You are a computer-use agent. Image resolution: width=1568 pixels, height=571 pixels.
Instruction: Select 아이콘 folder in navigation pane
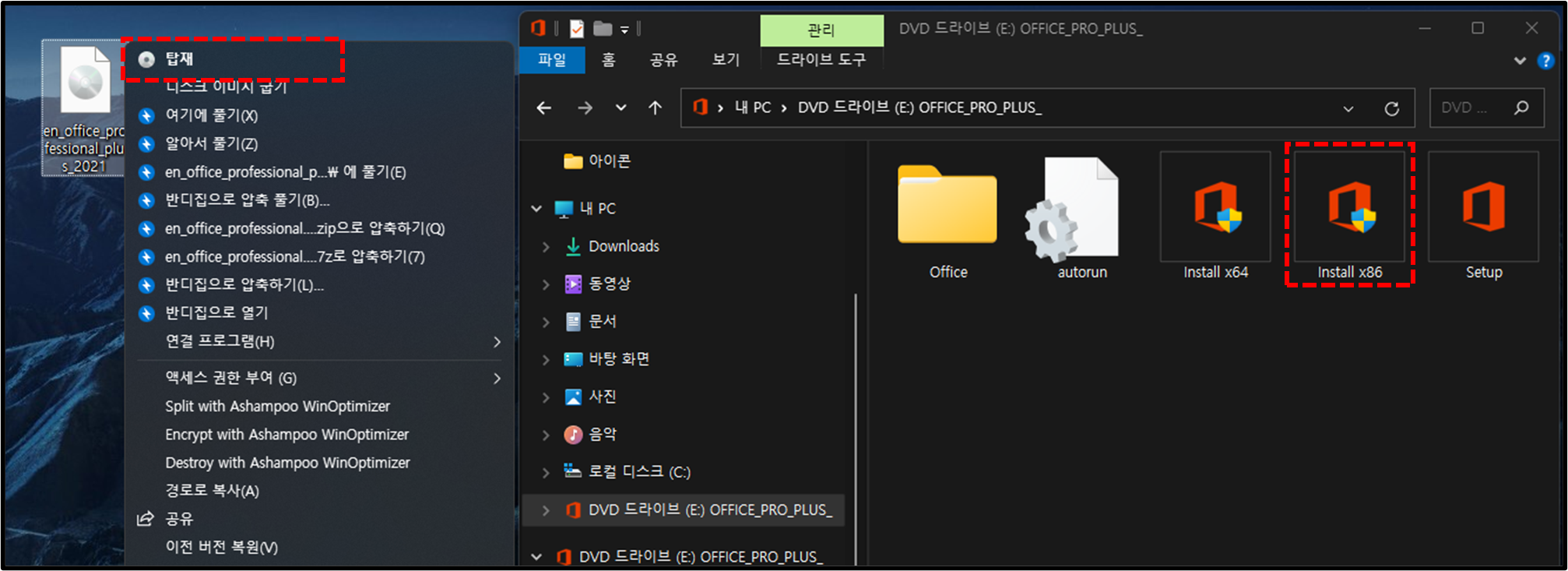click(x=597, y=161)
